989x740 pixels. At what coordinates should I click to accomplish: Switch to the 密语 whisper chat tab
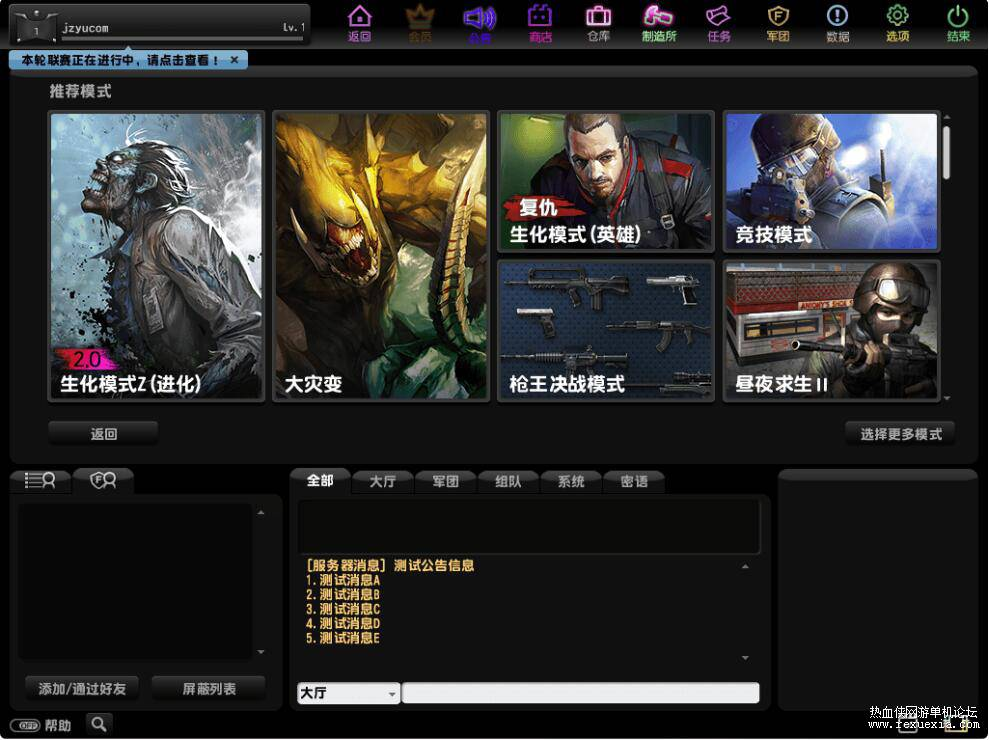(633, 481)
